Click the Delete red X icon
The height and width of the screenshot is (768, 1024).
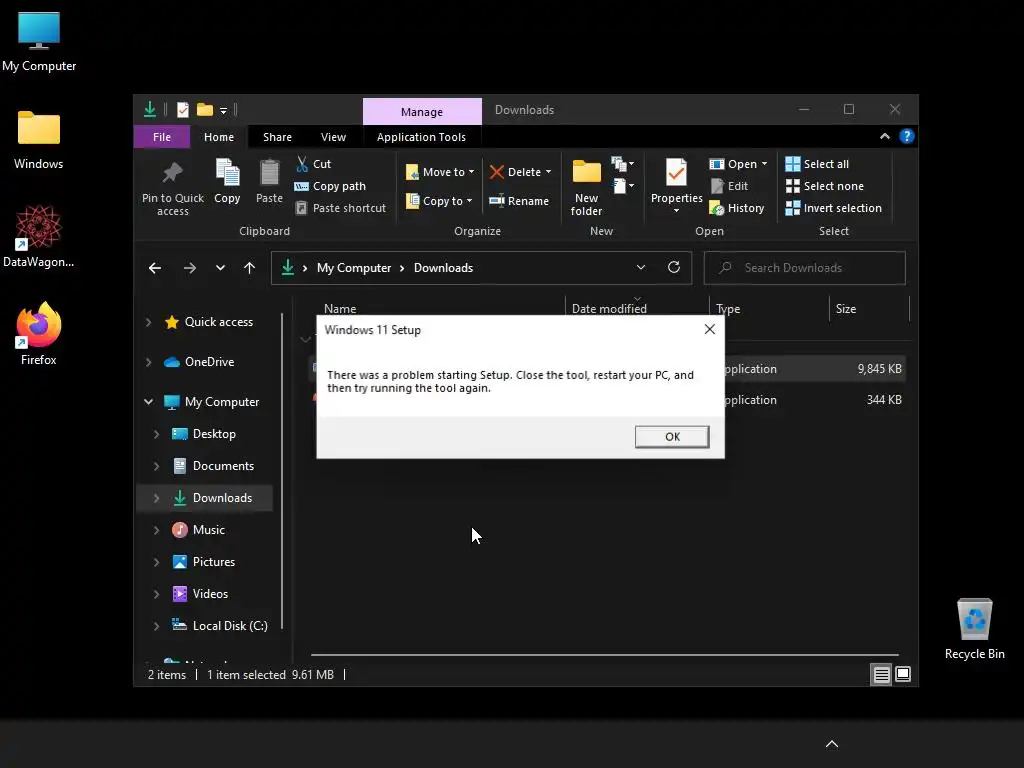(497, 172)
